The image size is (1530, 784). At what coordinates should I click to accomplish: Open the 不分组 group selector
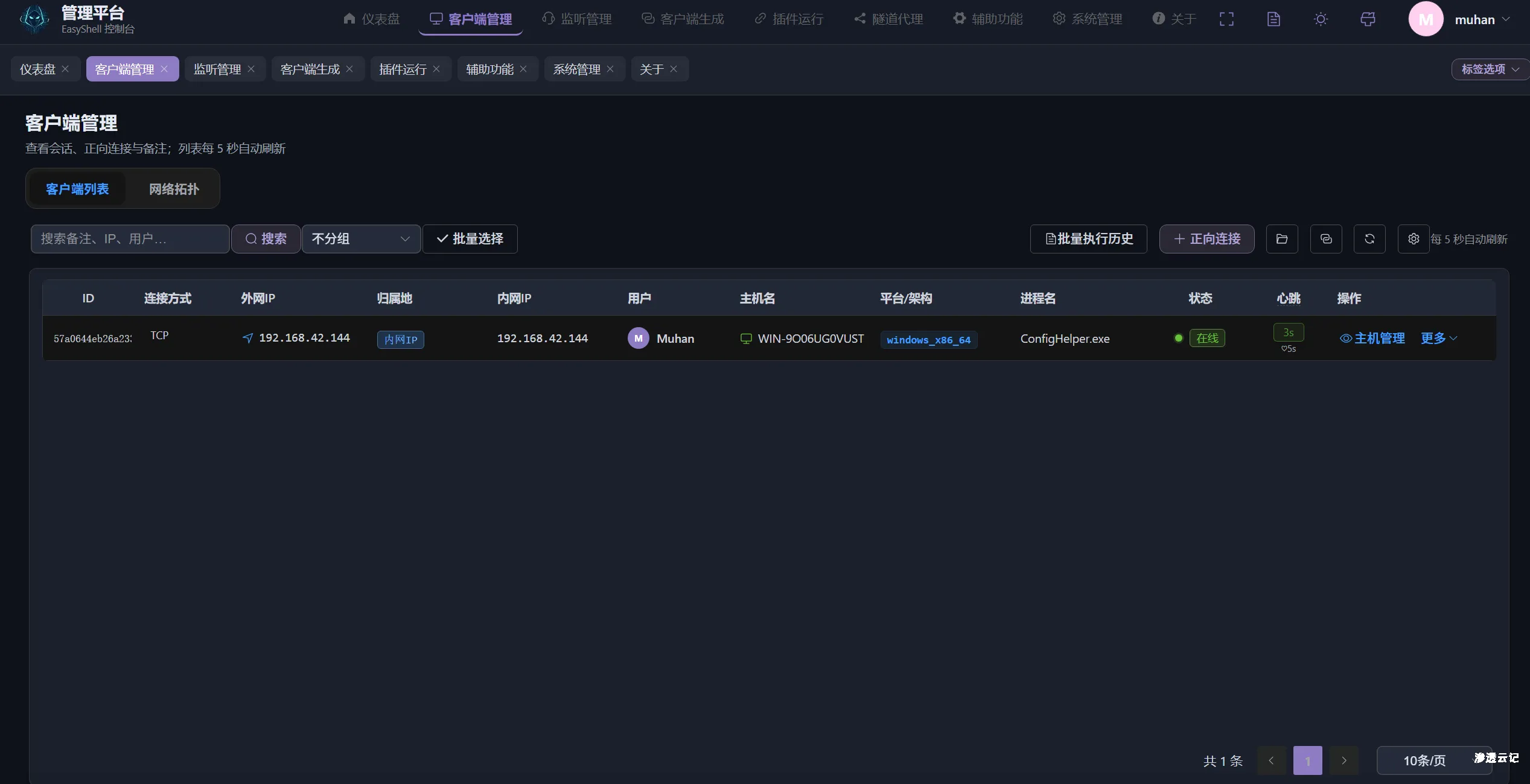361,239
